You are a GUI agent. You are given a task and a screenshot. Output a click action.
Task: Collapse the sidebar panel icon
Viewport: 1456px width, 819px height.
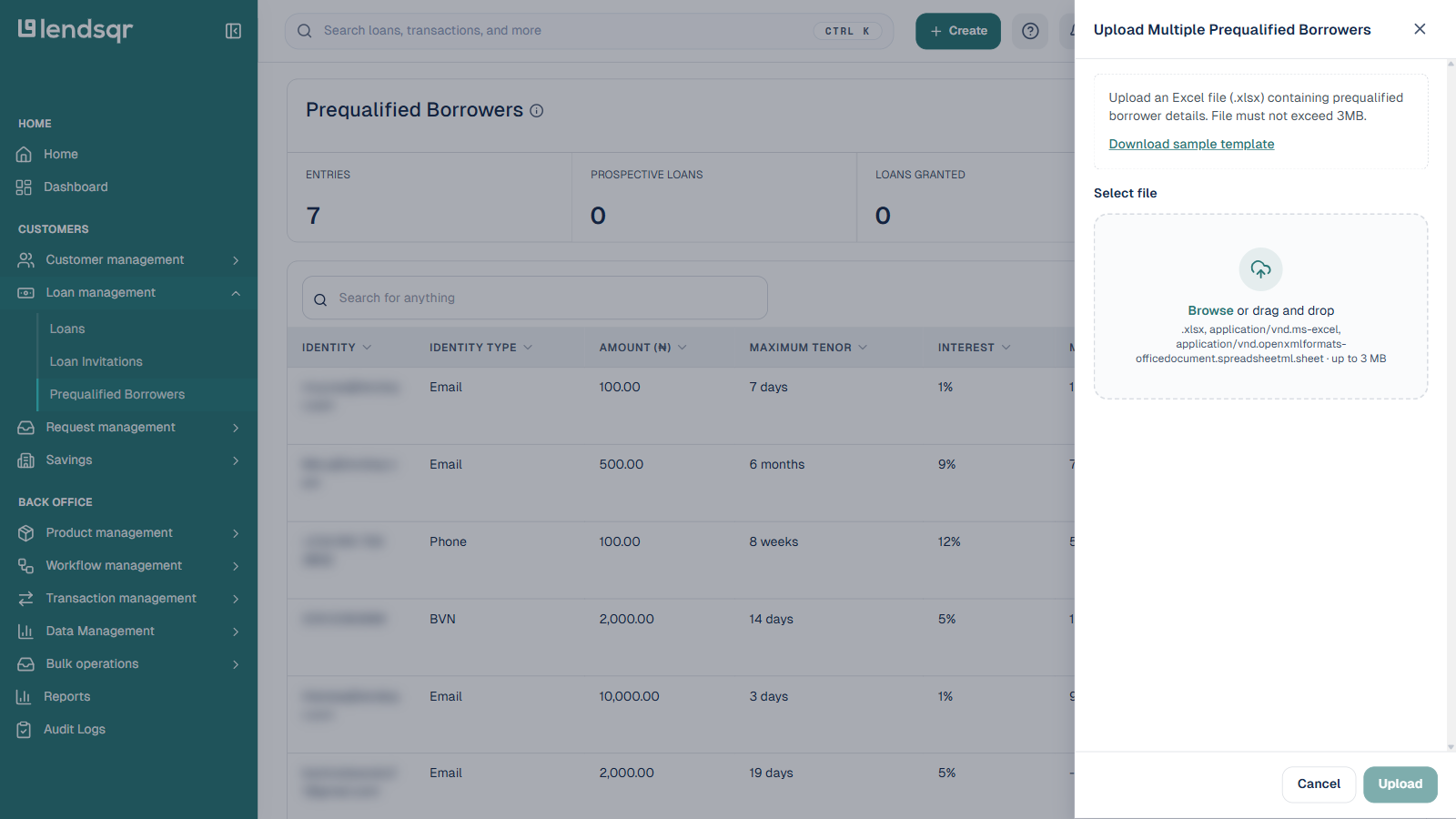(233, 31)
